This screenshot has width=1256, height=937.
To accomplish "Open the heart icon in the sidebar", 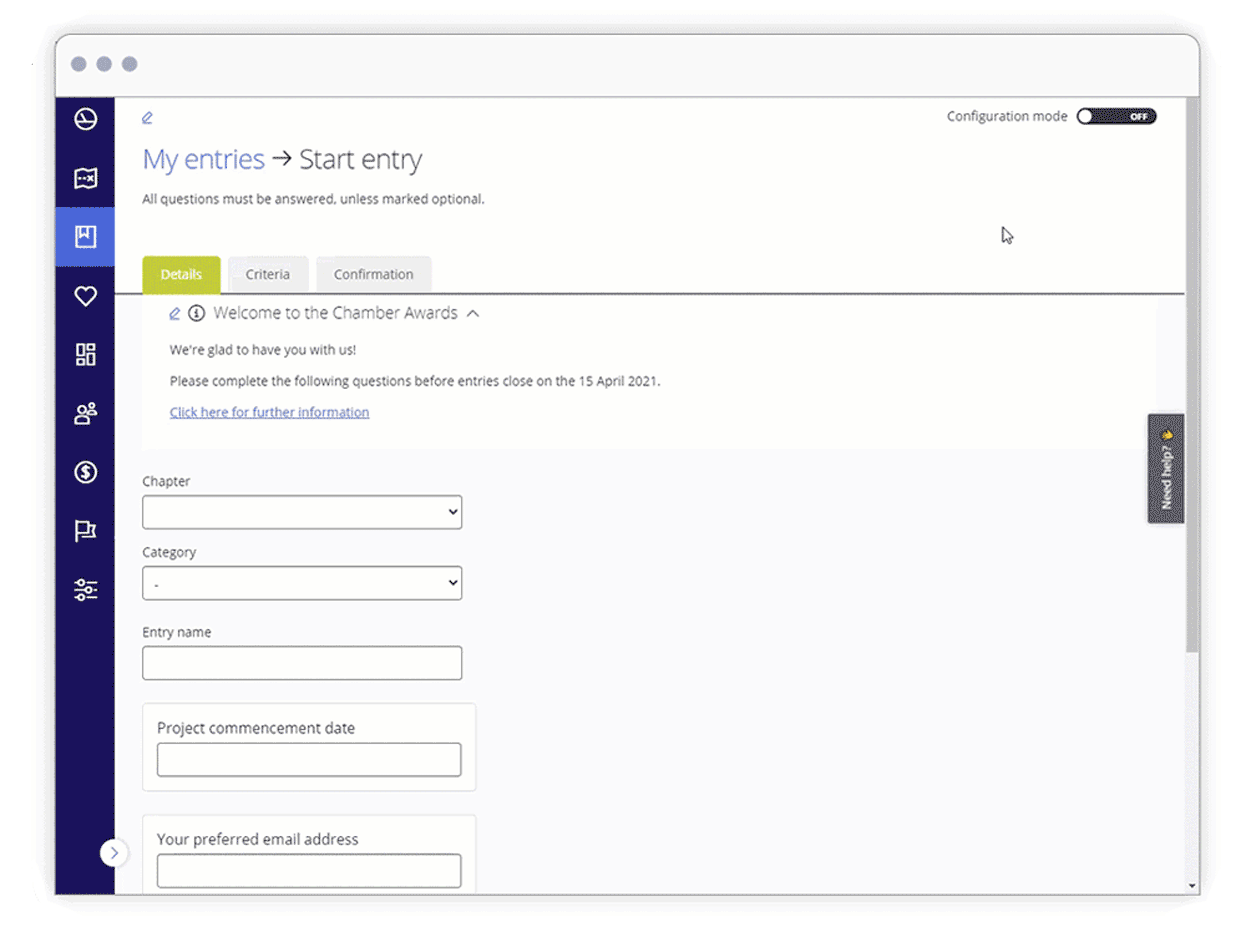I will 86,296.
